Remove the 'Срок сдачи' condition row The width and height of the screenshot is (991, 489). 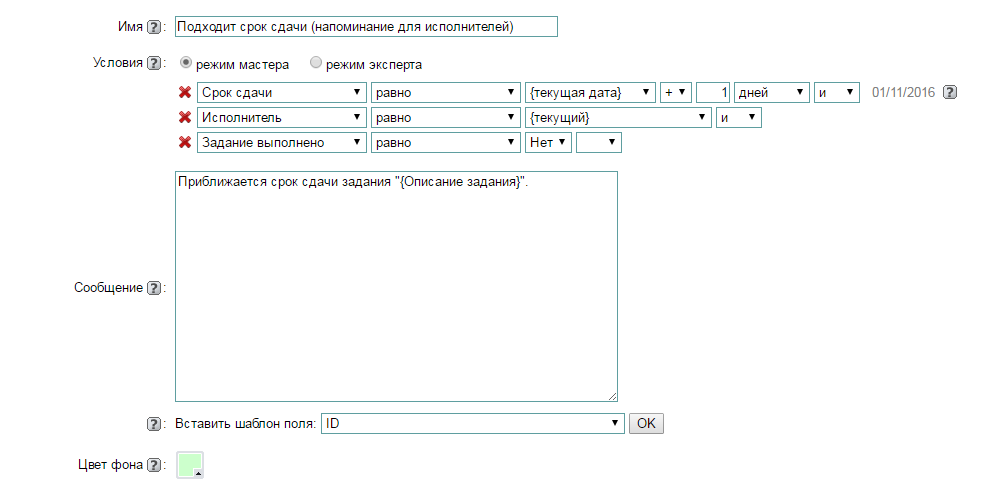pos(184,93)
